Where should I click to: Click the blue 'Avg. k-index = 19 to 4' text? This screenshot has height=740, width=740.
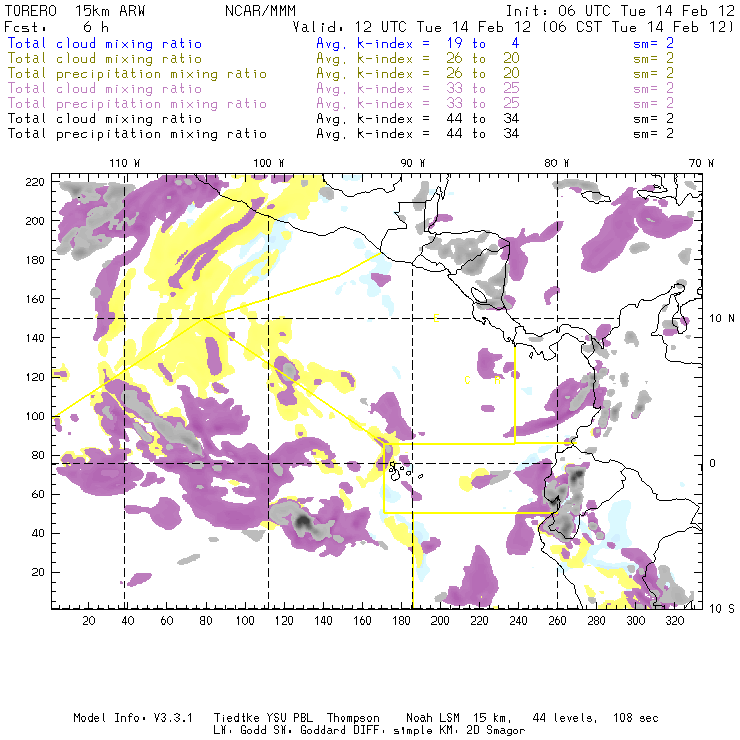pos(418,43)
